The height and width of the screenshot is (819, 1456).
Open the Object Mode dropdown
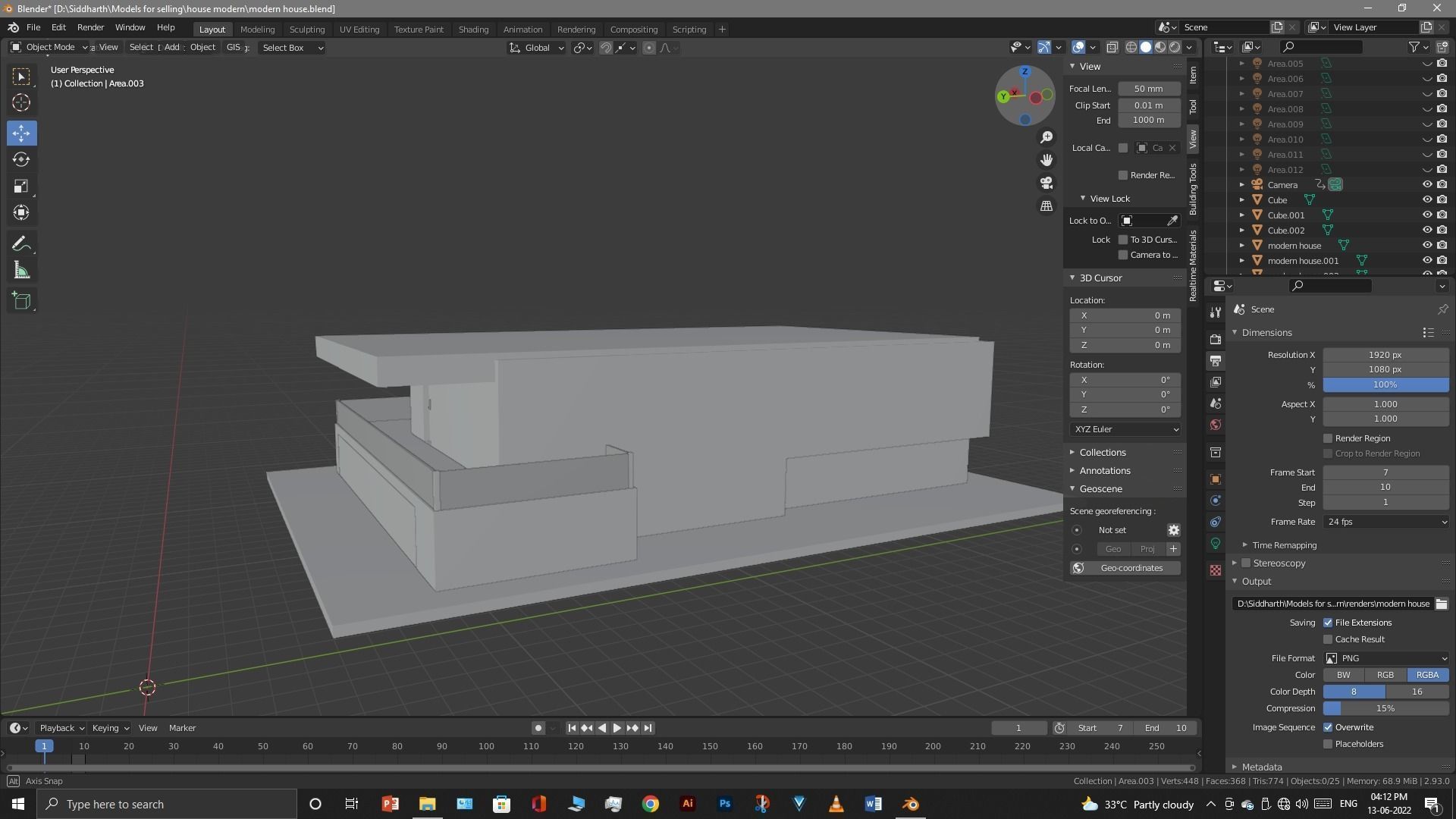49,47
